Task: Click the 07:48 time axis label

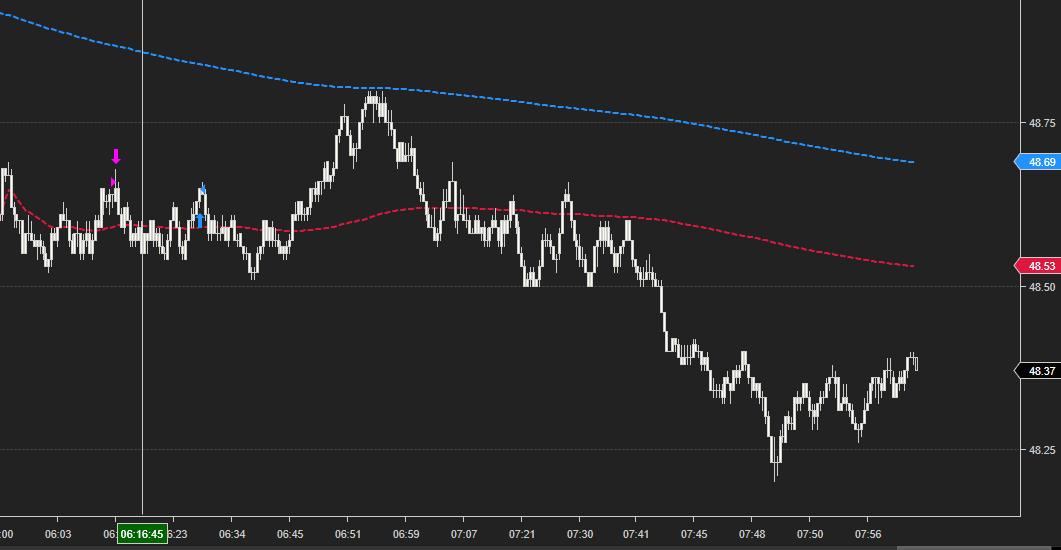Action: (x=752, y=534)
